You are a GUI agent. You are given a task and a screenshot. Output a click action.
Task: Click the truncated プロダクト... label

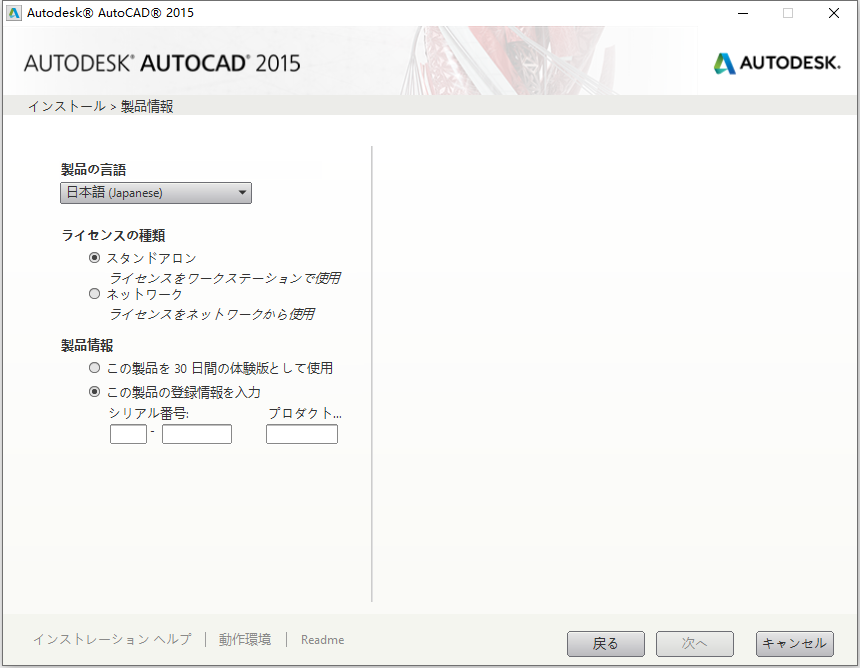pos(304,413)
